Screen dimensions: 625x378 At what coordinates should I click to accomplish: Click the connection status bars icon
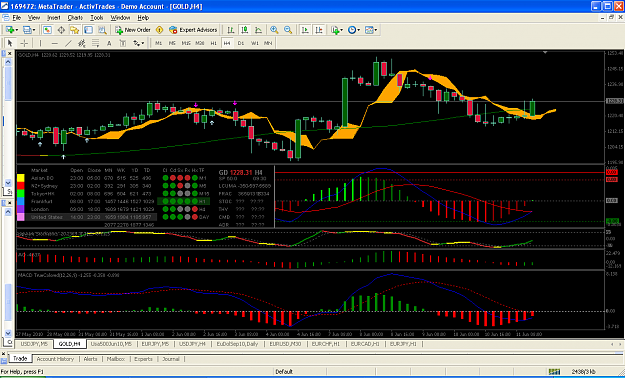point(554,371)
